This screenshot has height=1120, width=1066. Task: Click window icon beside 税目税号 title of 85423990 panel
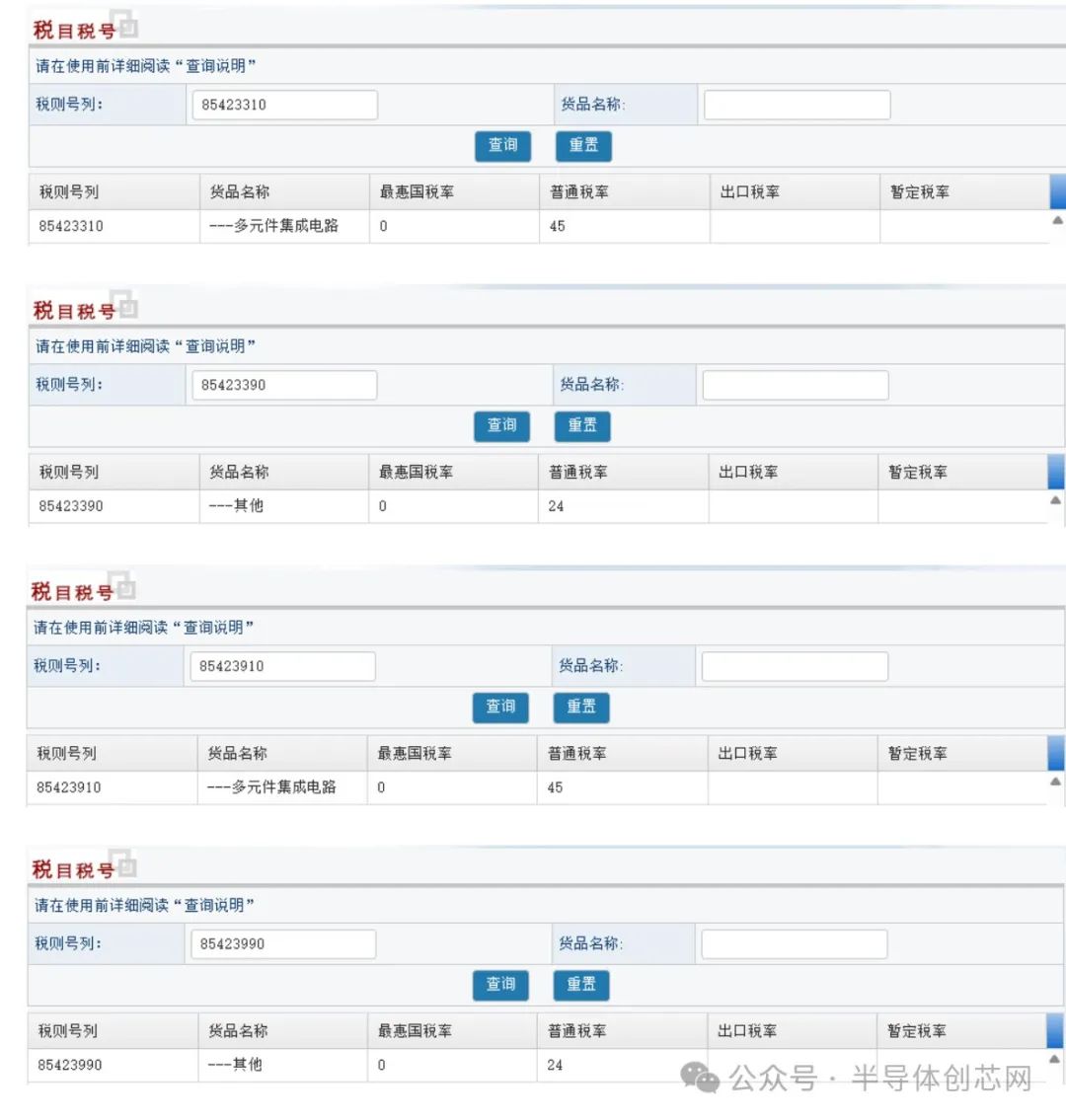coord(123,863)
